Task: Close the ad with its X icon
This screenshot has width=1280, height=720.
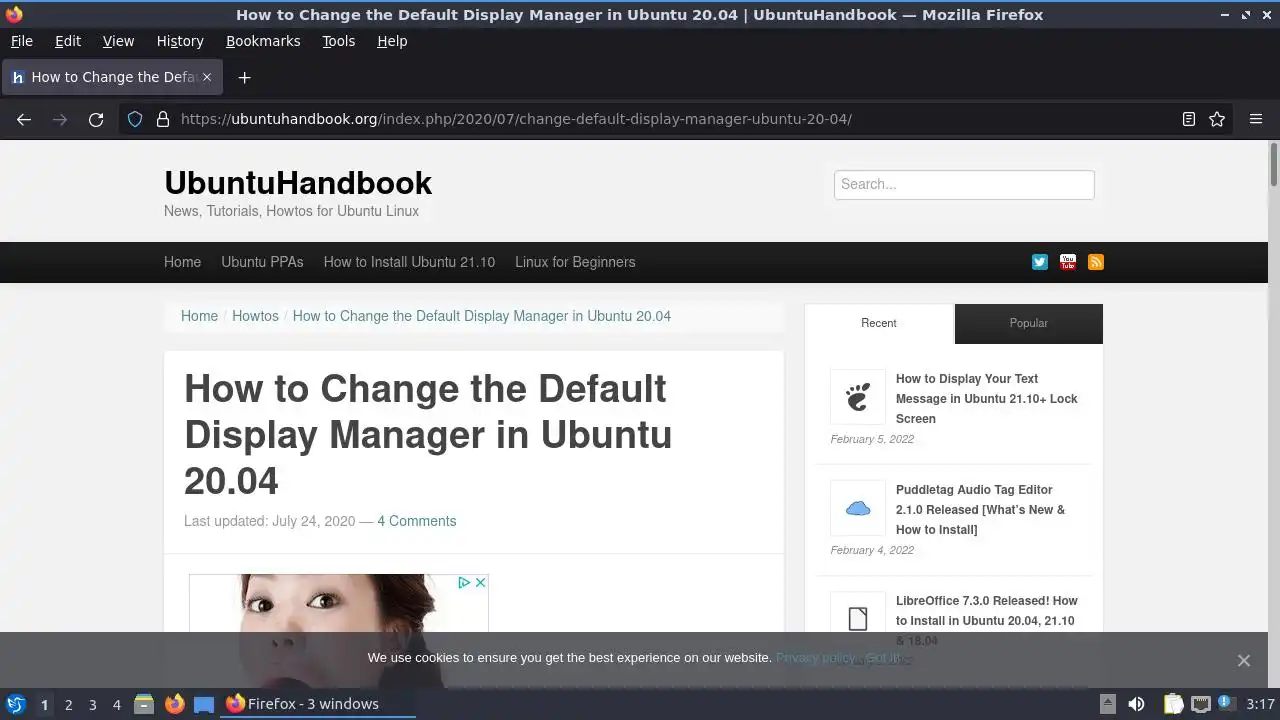Action: [480, 582]
